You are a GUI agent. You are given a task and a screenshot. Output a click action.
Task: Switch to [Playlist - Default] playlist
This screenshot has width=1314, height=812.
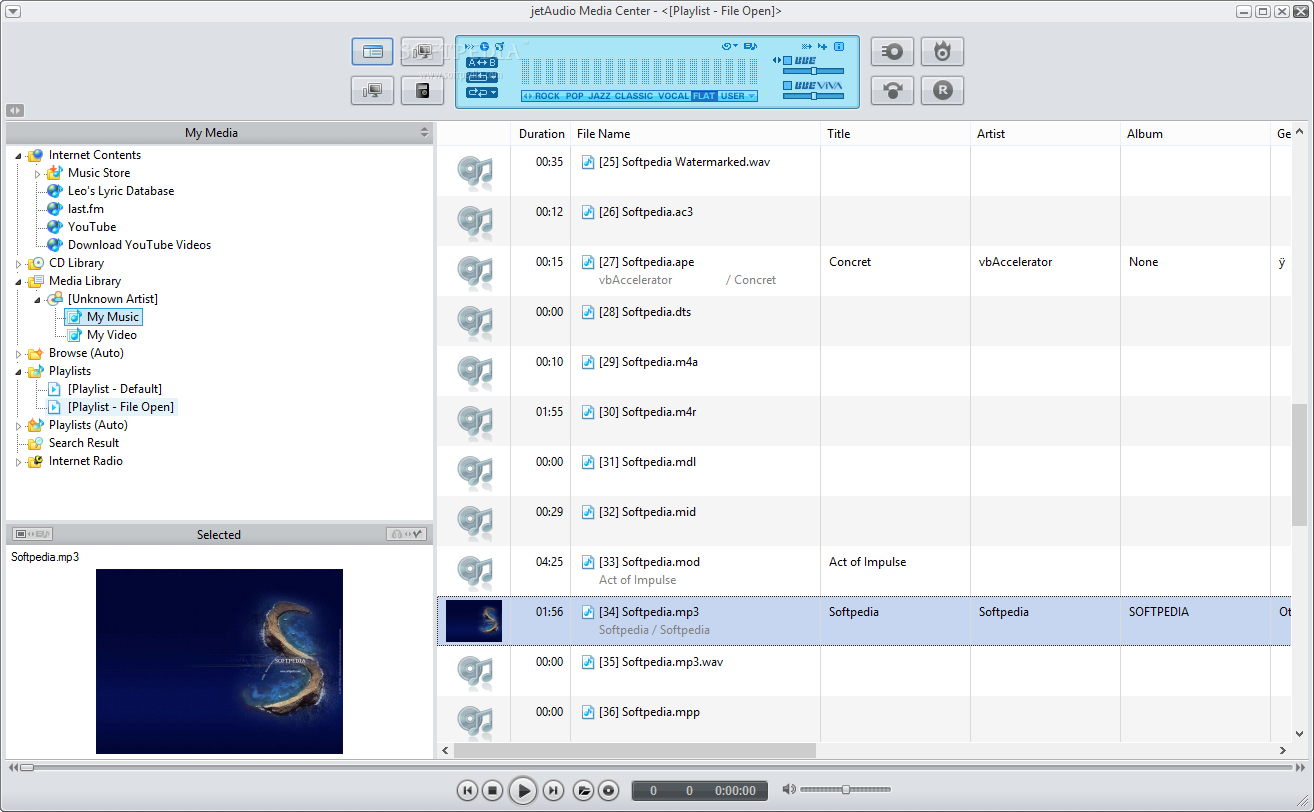(x=115, y=388)
